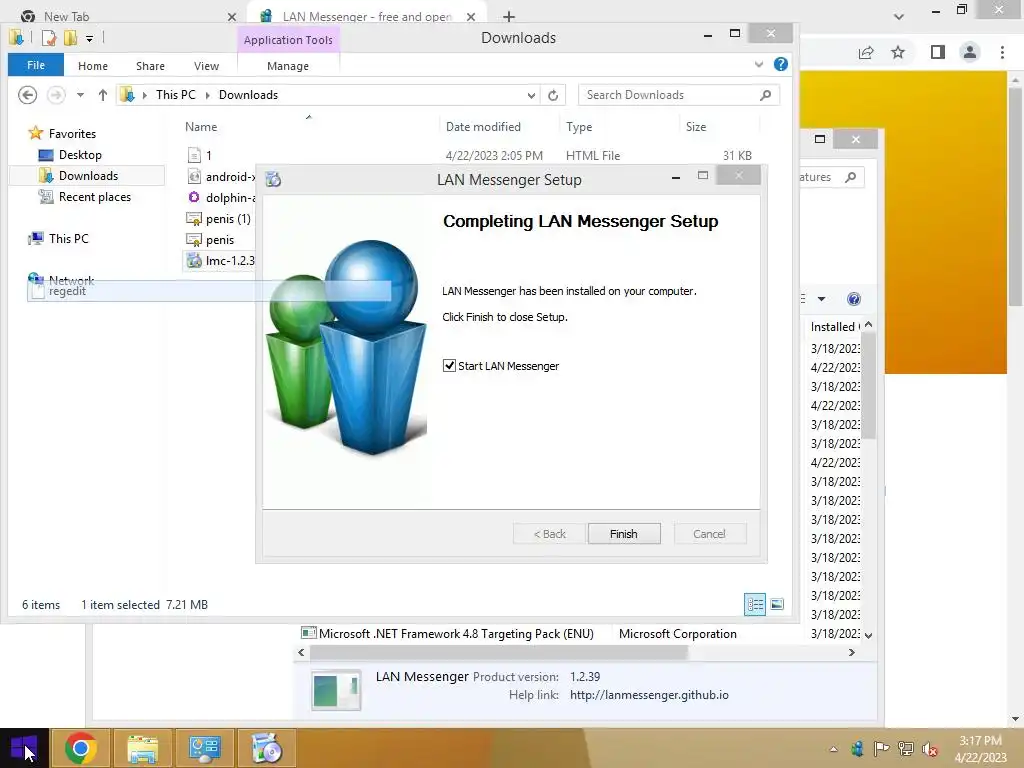Open the Chrome tab search dropdown
Screen dimensions: 1024x768
(899, 16)
